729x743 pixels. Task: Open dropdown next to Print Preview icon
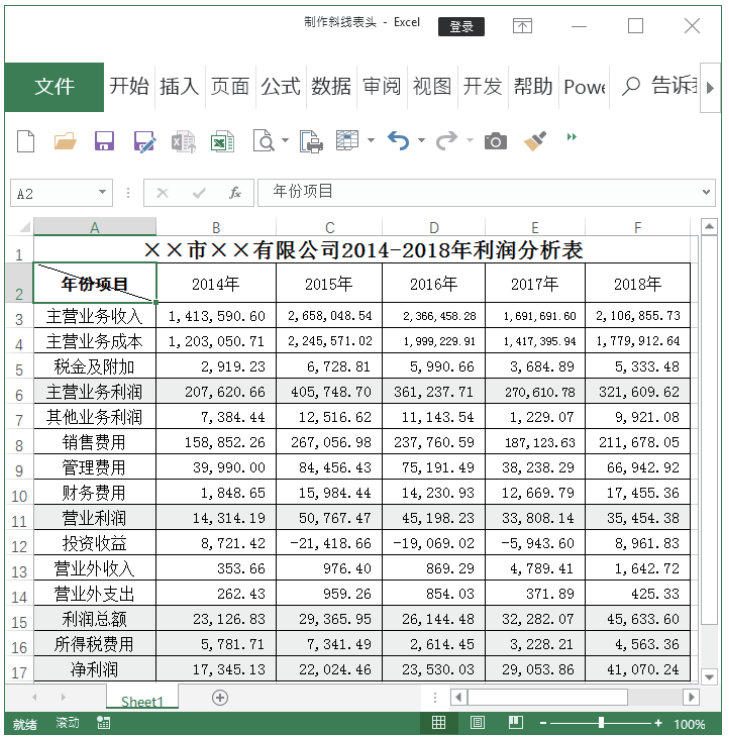click(x=285, y=141)
